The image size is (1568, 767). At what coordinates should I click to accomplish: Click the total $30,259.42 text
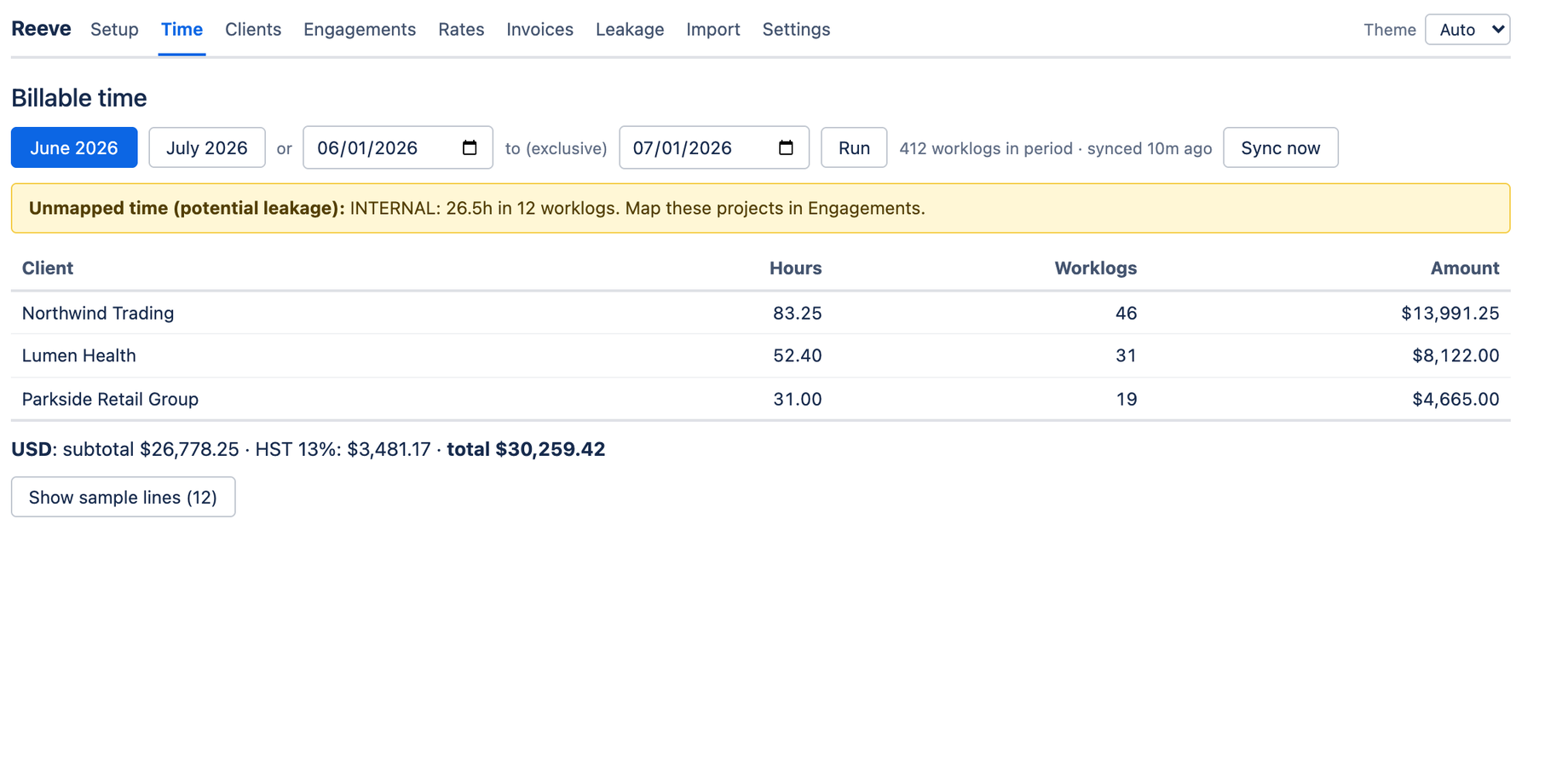(526, 449)
